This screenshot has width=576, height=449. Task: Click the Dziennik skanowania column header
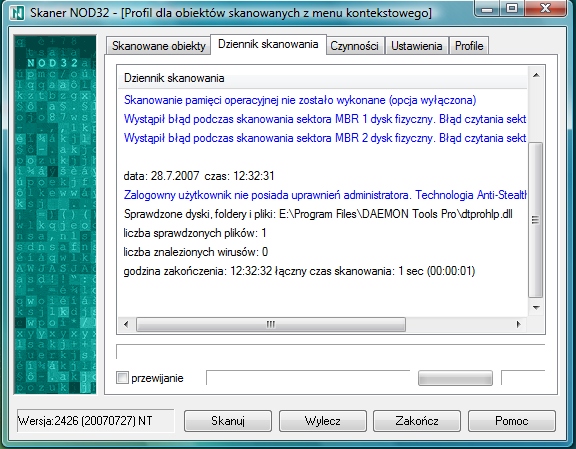coord(323,78)
